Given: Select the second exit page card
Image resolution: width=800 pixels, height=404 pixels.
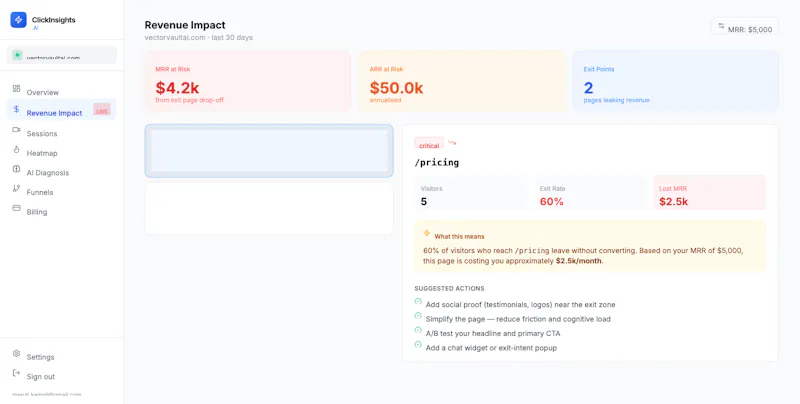Looking at the screenshot, I should point(269,208).
